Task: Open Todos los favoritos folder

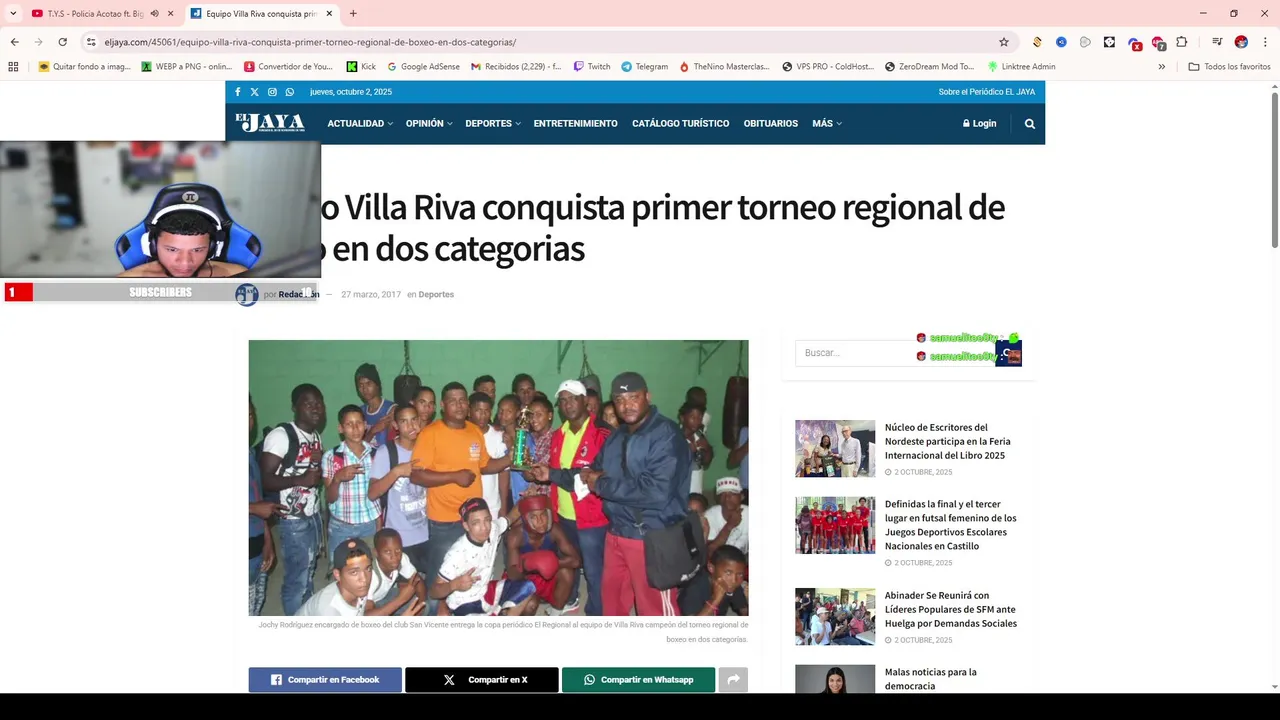Action: [1229, 67]
